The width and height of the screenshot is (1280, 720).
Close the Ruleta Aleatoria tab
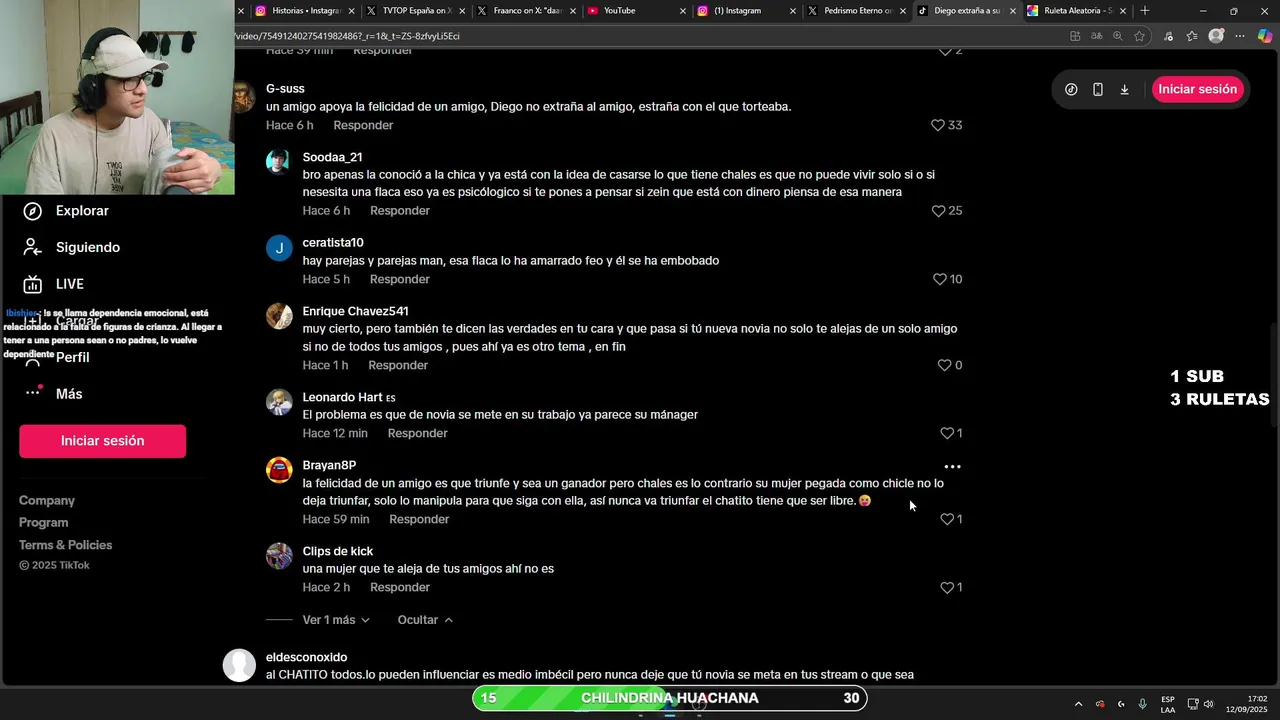1123,11
